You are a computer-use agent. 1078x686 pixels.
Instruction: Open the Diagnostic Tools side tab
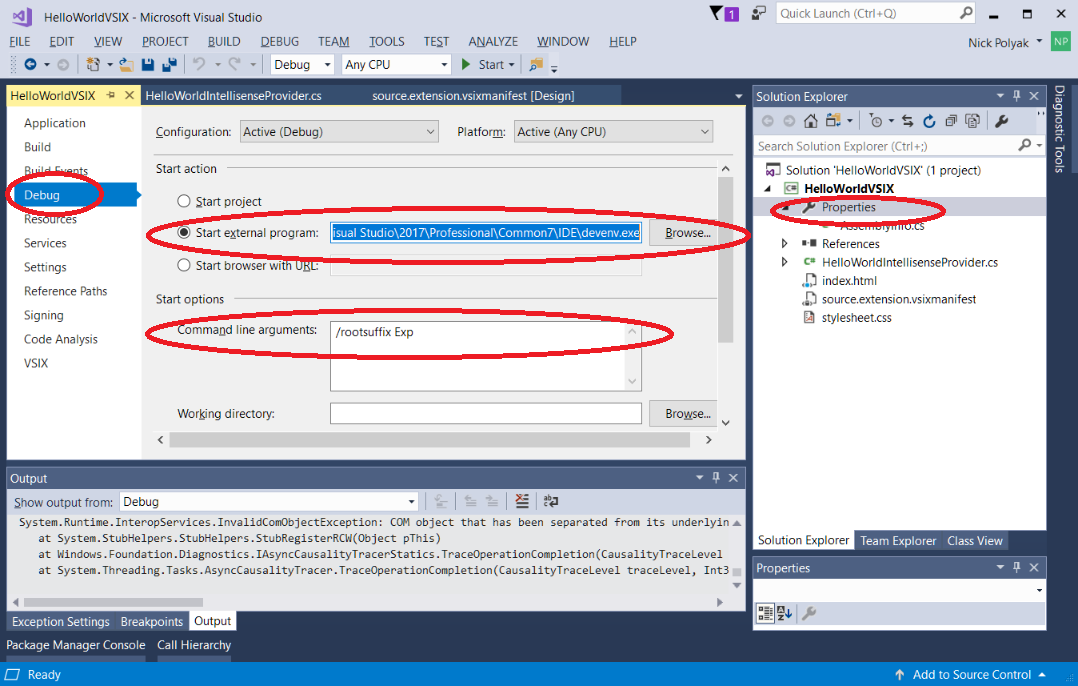click(1059, 129)
